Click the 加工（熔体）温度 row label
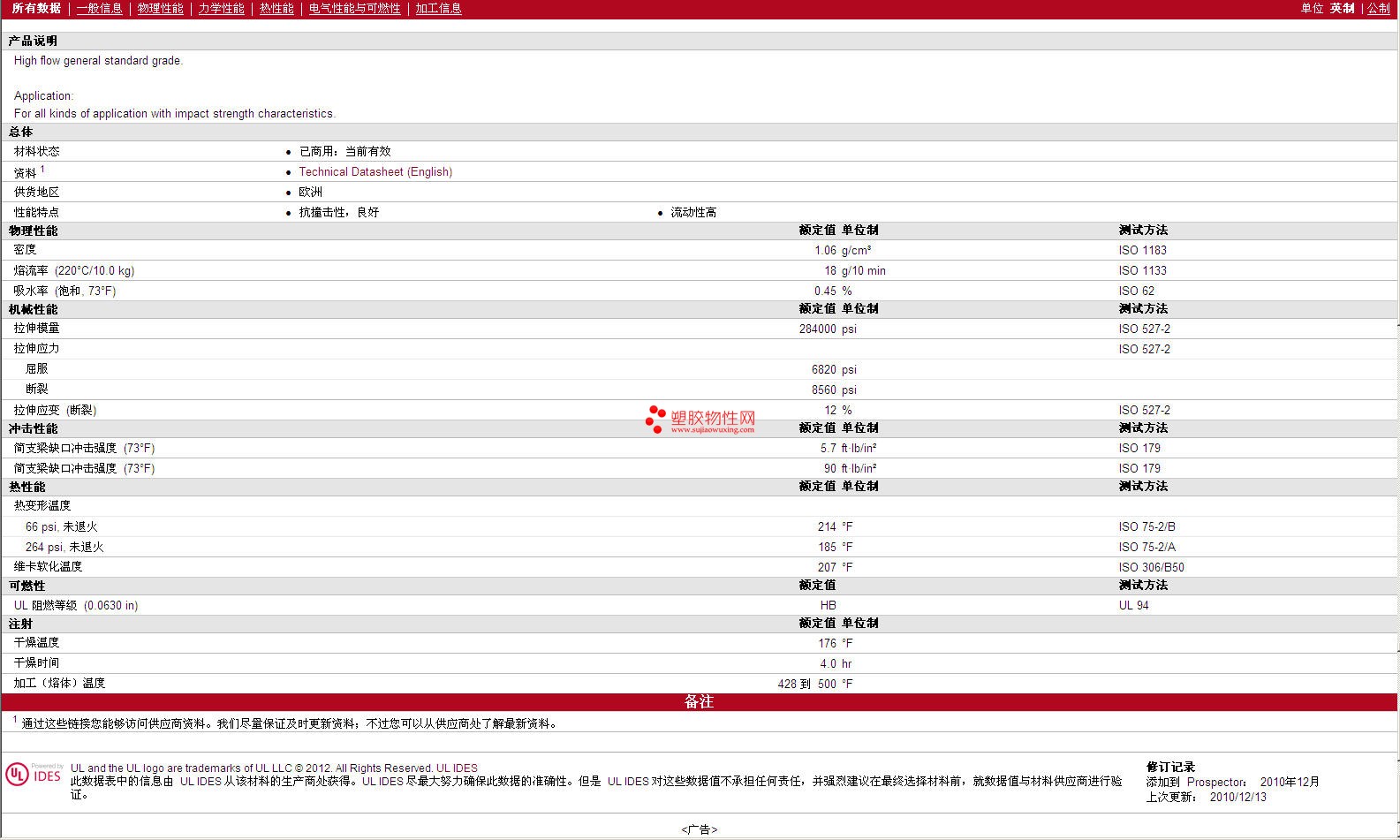The height and width of the screenshot is (840, 1400). (60, 684)
